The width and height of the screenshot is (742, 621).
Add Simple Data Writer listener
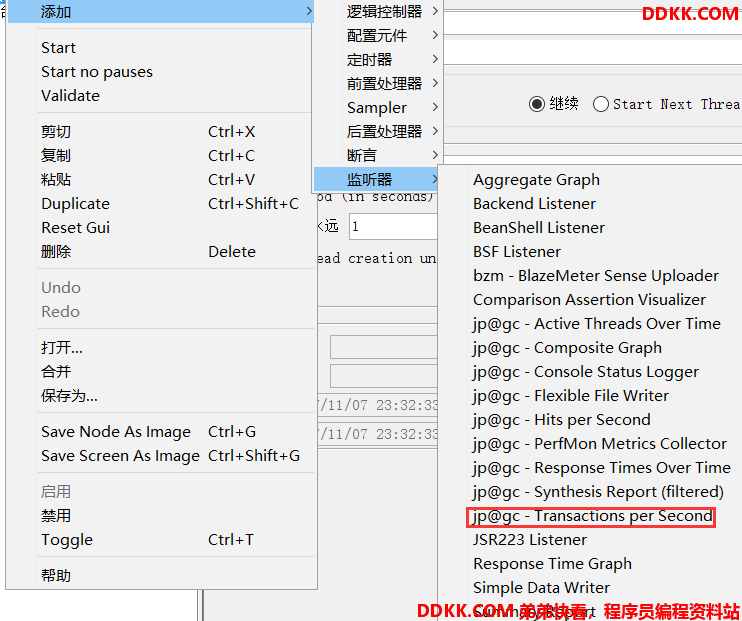click(x=541, y=588)
